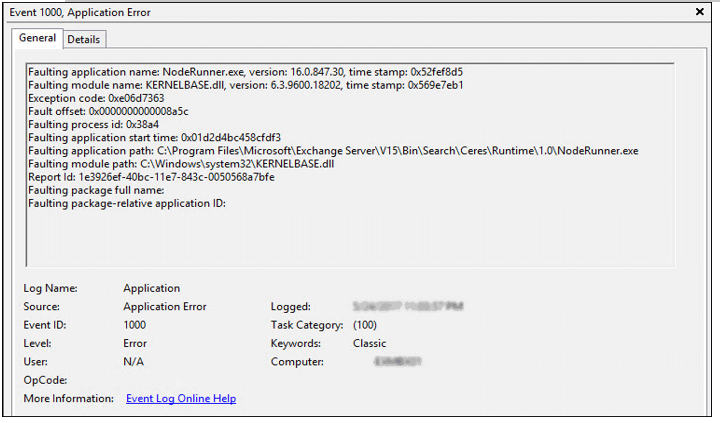The height and width of the screenshot is (423, 720).
Task: Select the Level value Error
Action: [x=135, y=343]
